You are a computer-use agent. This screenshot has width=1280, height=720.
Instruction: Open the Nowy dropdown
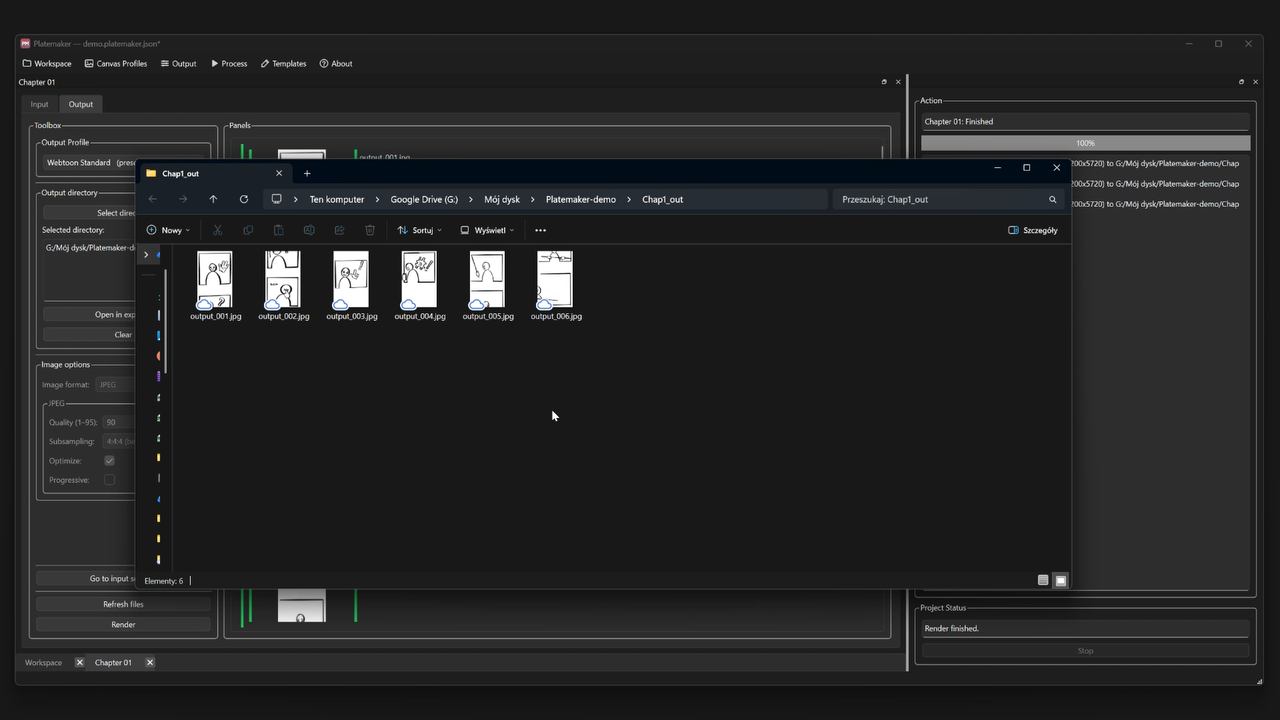click(x=168, y=230)
